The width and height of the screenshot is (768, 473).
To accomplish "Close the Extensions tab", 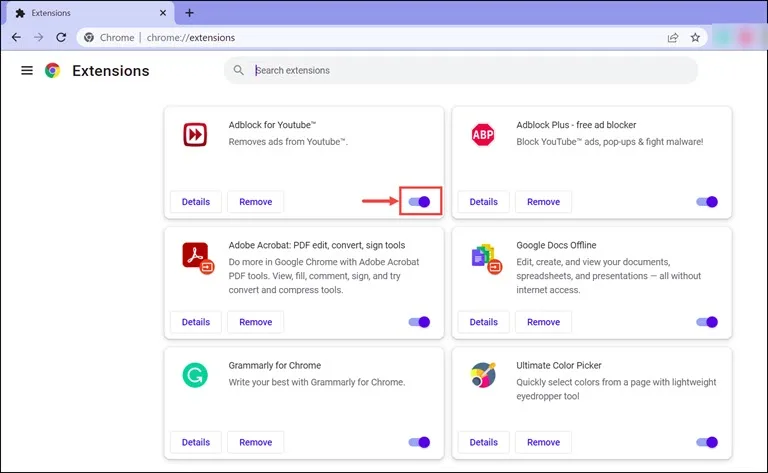I will pyautogui.click(x=163, y=13).
